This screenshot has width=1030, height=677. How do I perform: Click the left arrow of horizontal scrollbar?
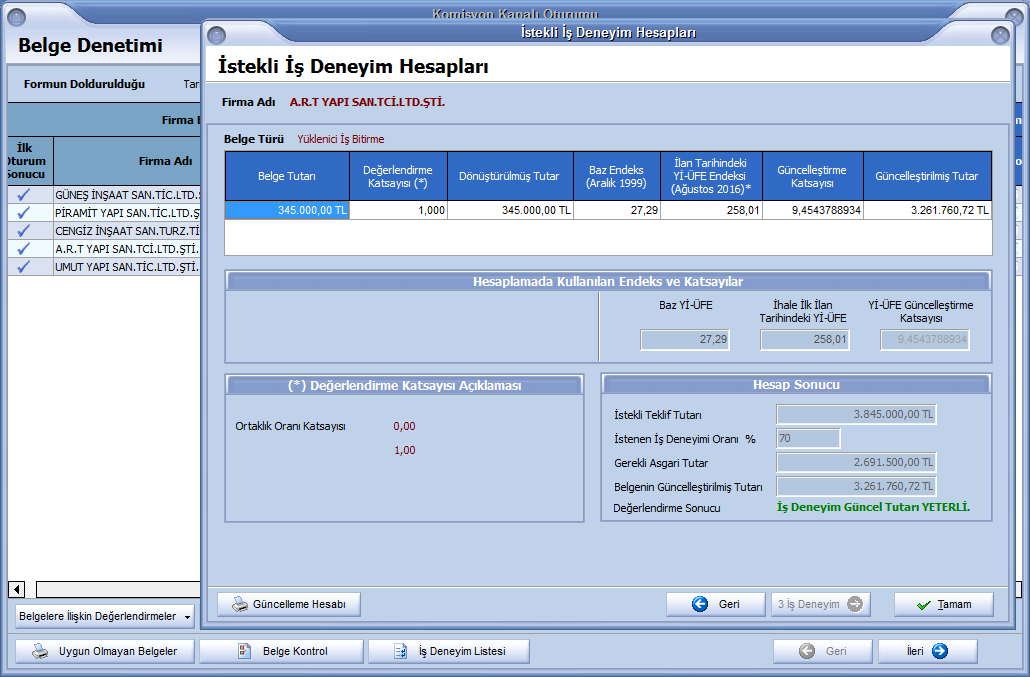[x=16, y=589]
